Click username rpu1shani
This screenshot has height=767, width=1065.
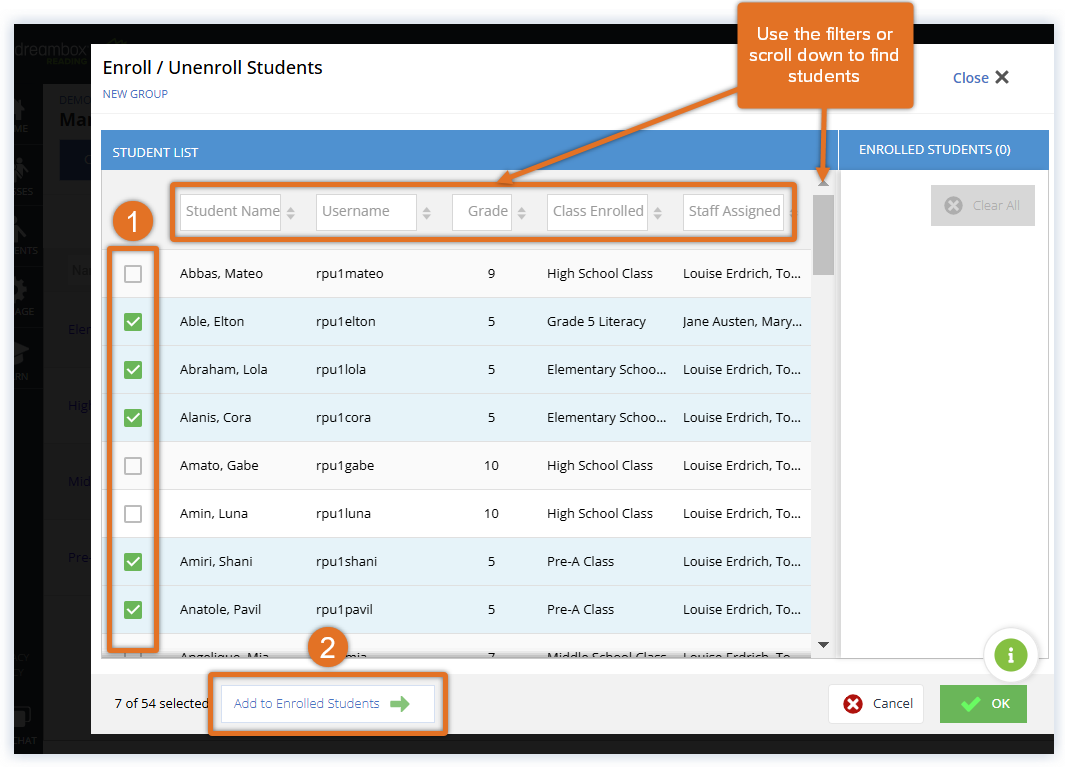coord(346,562)
